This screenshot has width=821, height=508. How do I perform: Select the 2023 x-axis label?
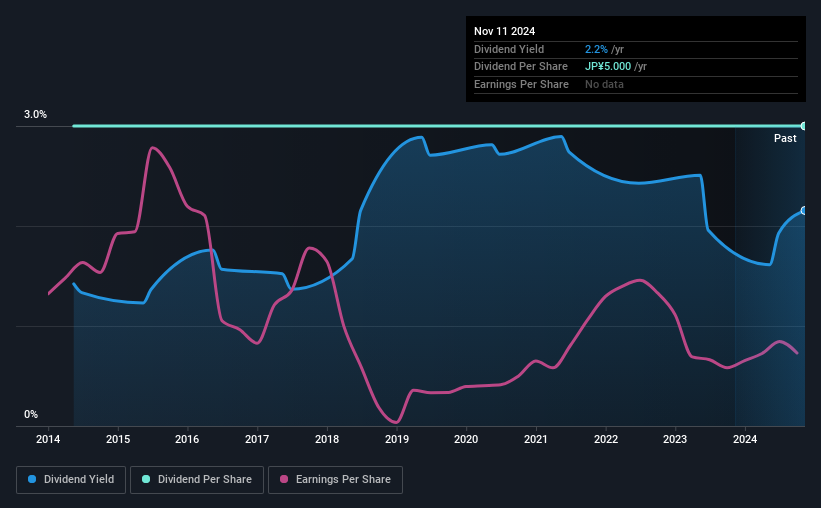point(675,439)
